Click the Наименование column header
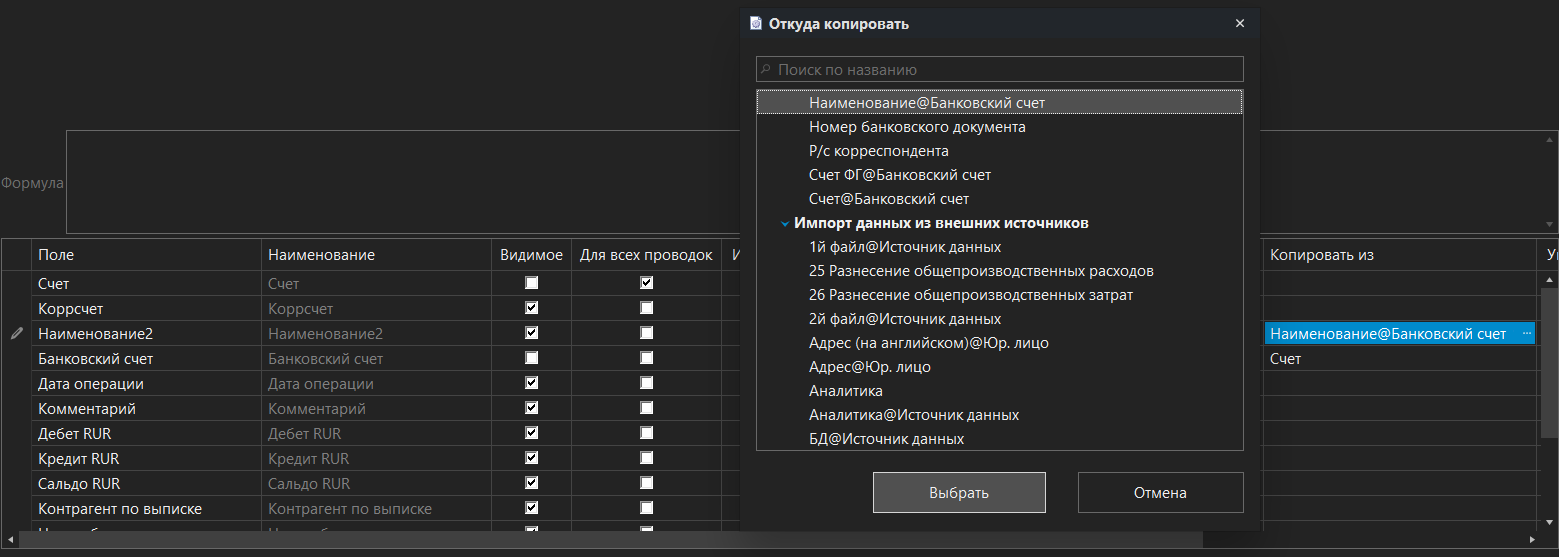 (x=376, y=255)
